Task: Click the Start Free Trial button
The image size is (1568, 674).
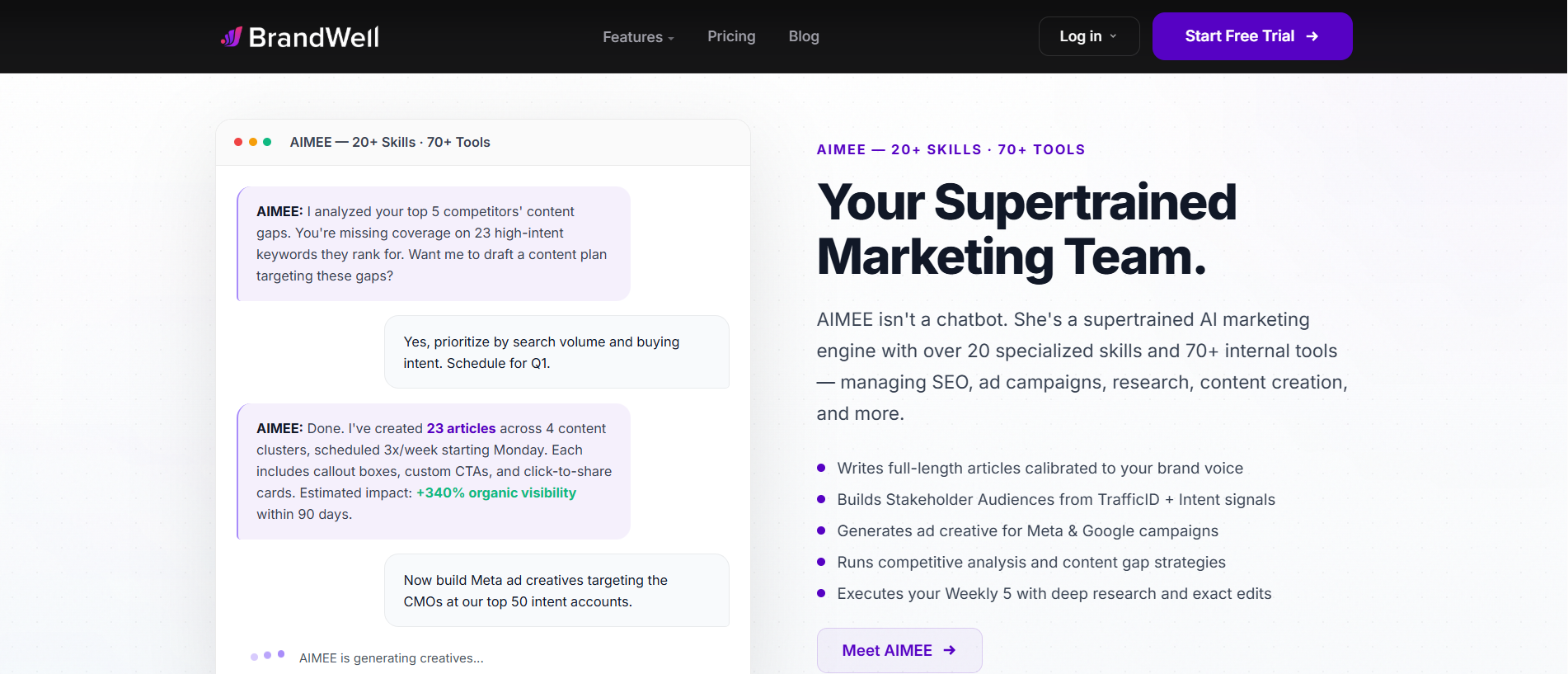Action: click(x=1252, y=36)
